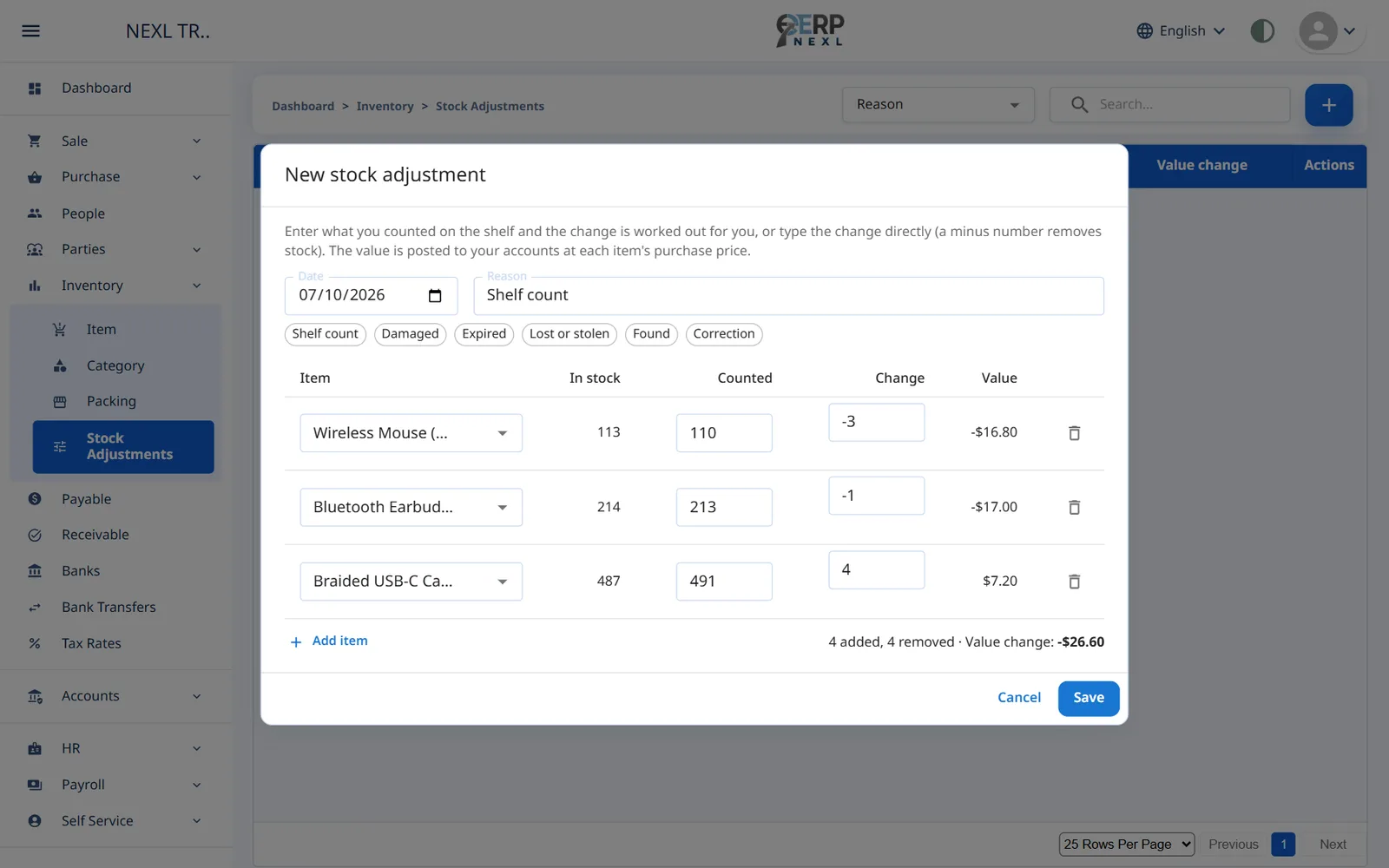Viewport: 1389px width, 868px height.
Task: Open the Reason filter dropdown
Action: click(938, 105)
